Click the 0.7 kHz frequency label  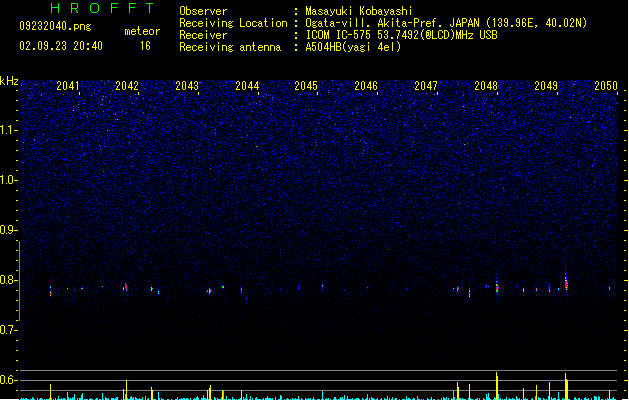[x=8, y=330]
